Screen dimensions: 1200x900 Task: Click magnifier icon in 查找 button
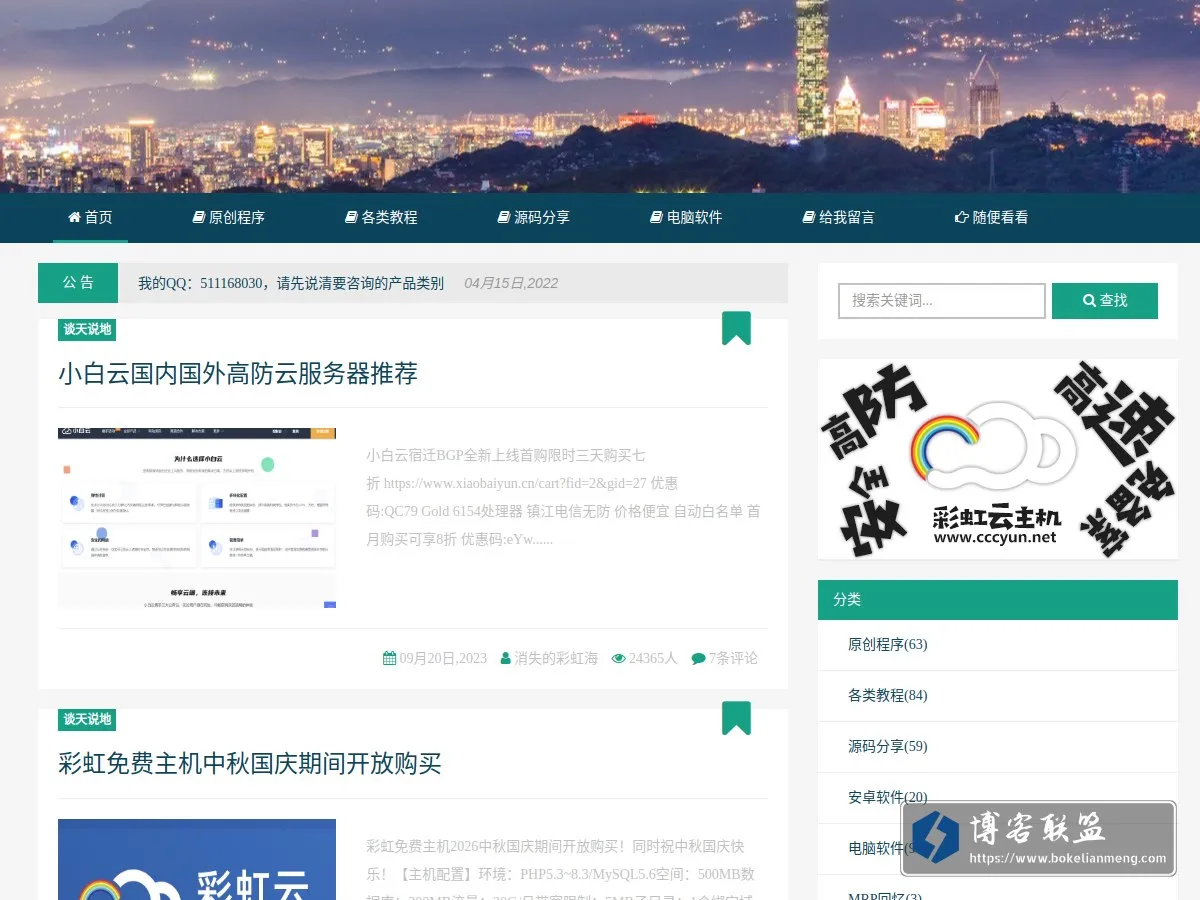(1089, 300)
